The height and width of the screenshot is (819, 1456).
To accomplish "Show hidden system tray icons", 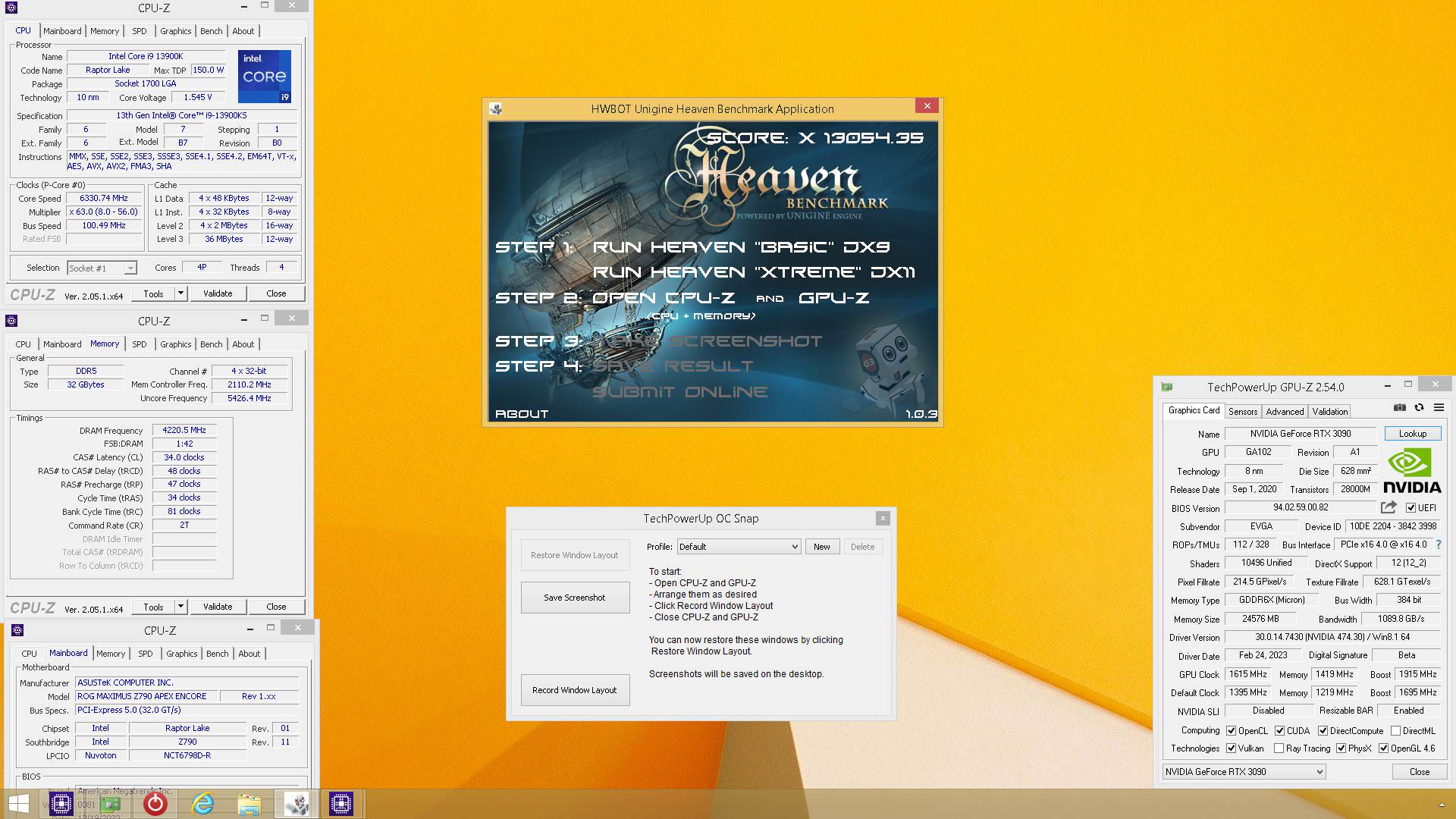I will point(1442,805).
